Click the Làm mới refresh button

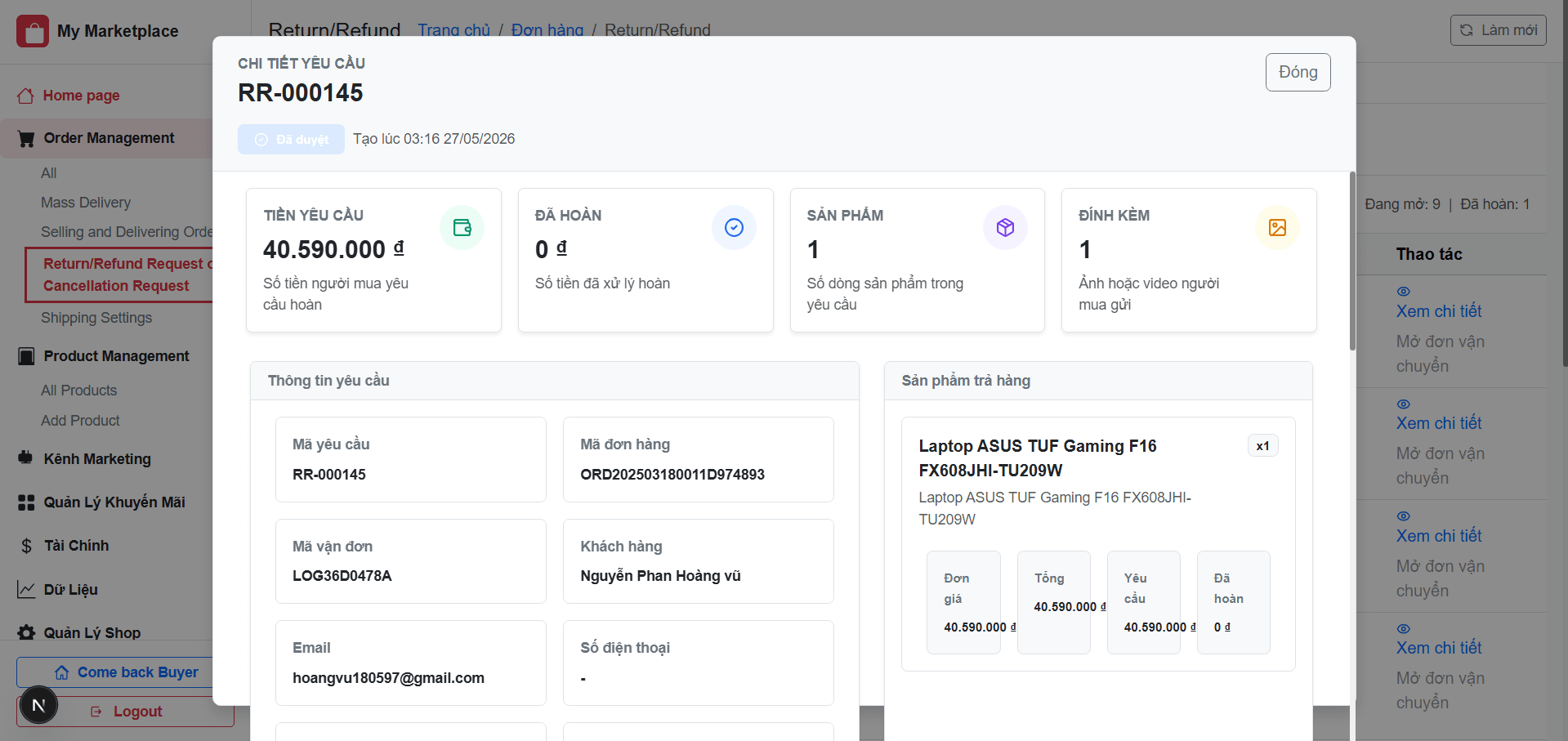pos(1498,30)
